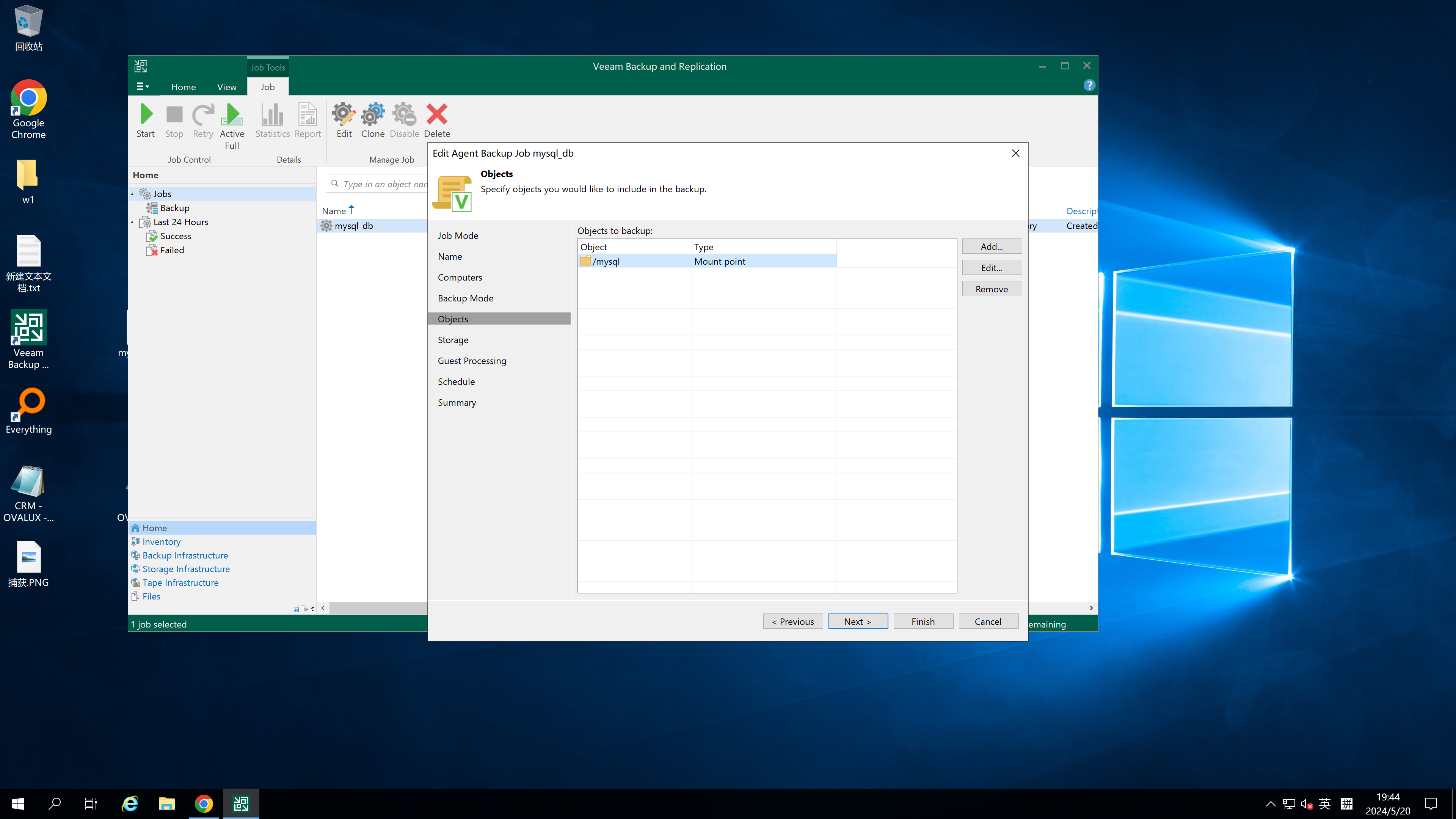
Task: Collapse the Last 24 Hours node
Action: pyautogui.click(x=132, y=222)
